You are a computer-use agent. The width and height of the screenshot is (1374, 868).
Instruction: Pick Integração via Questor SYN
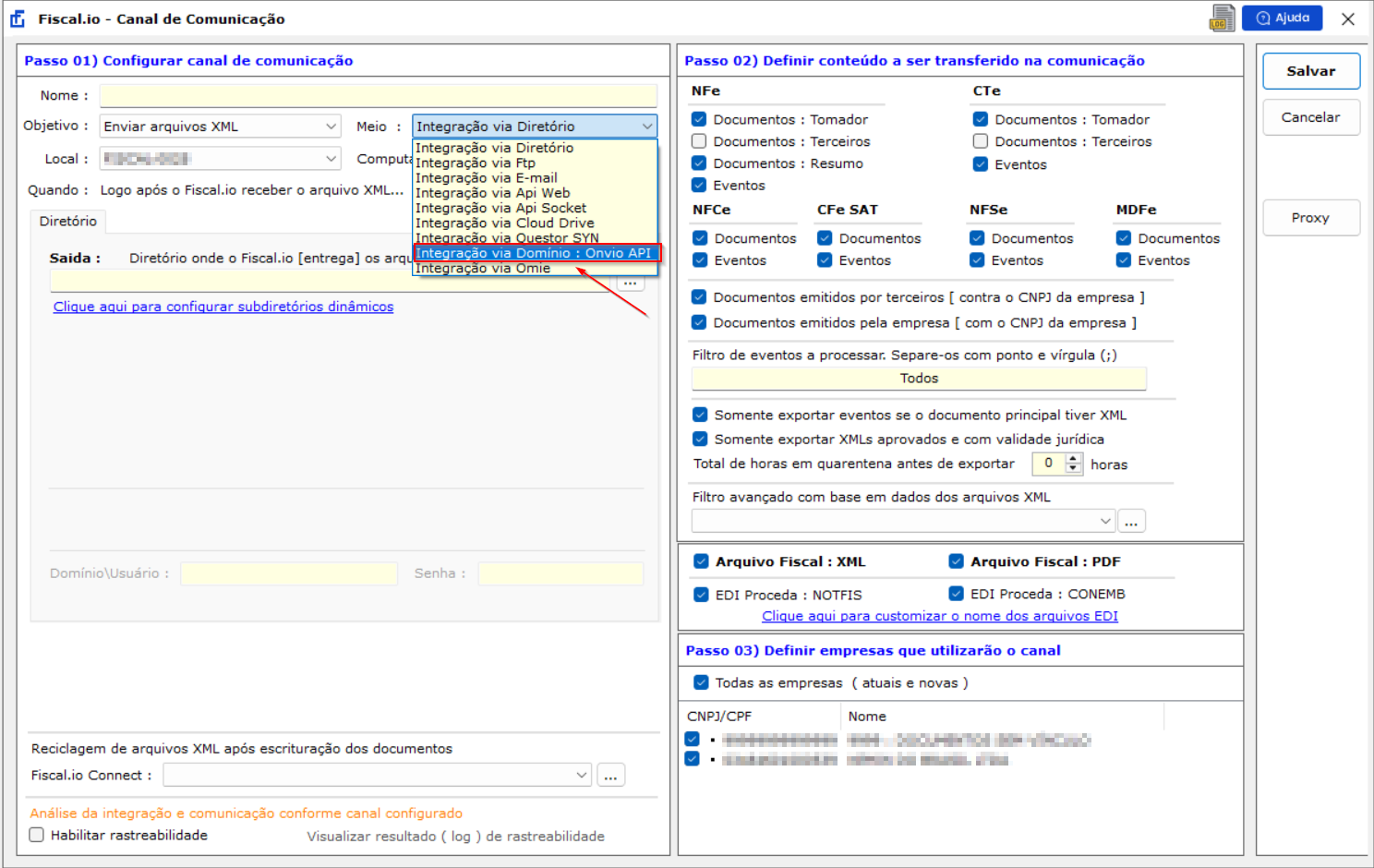(x=535, y=237)
